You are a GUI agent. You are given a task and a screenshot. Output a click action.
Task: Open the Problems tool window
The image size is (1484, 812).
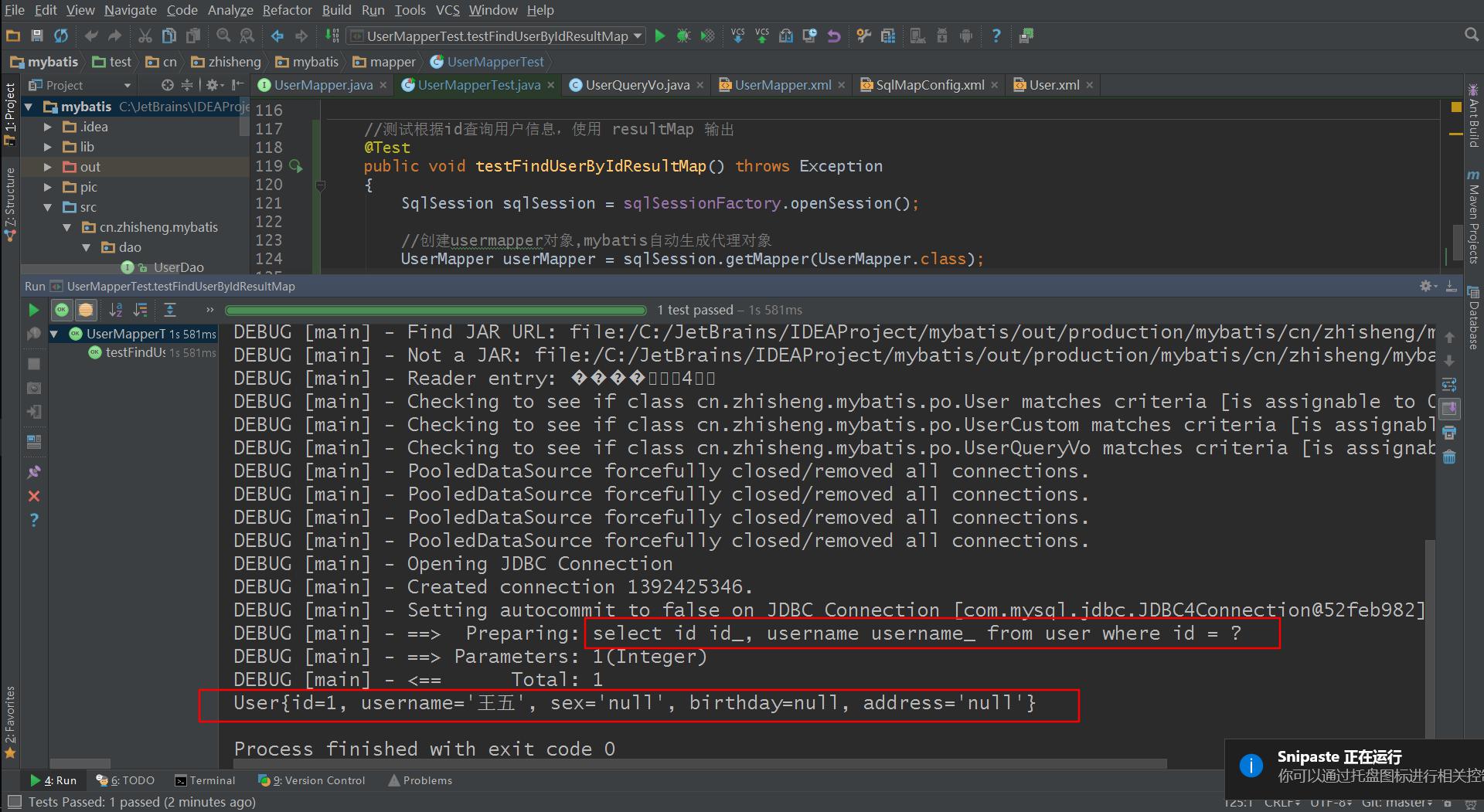point(420,780)
